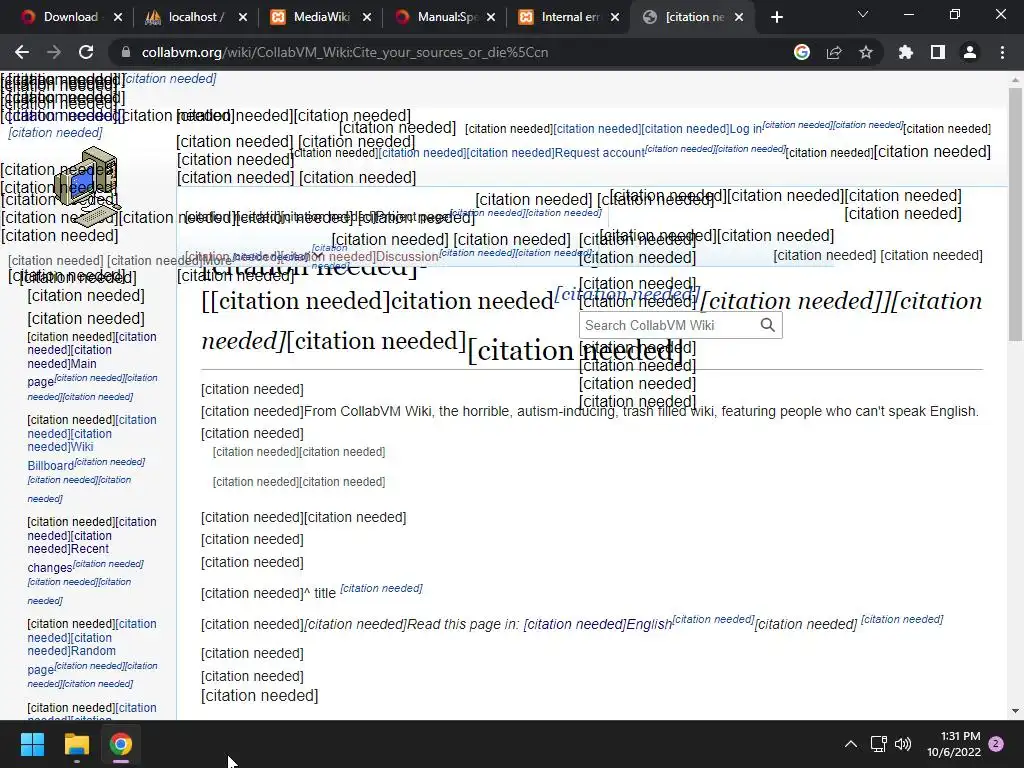The height and width of the screenshot is (768, 1024).
Task: Open the clock showing 1:31 PM
Action: pos(953,744)
